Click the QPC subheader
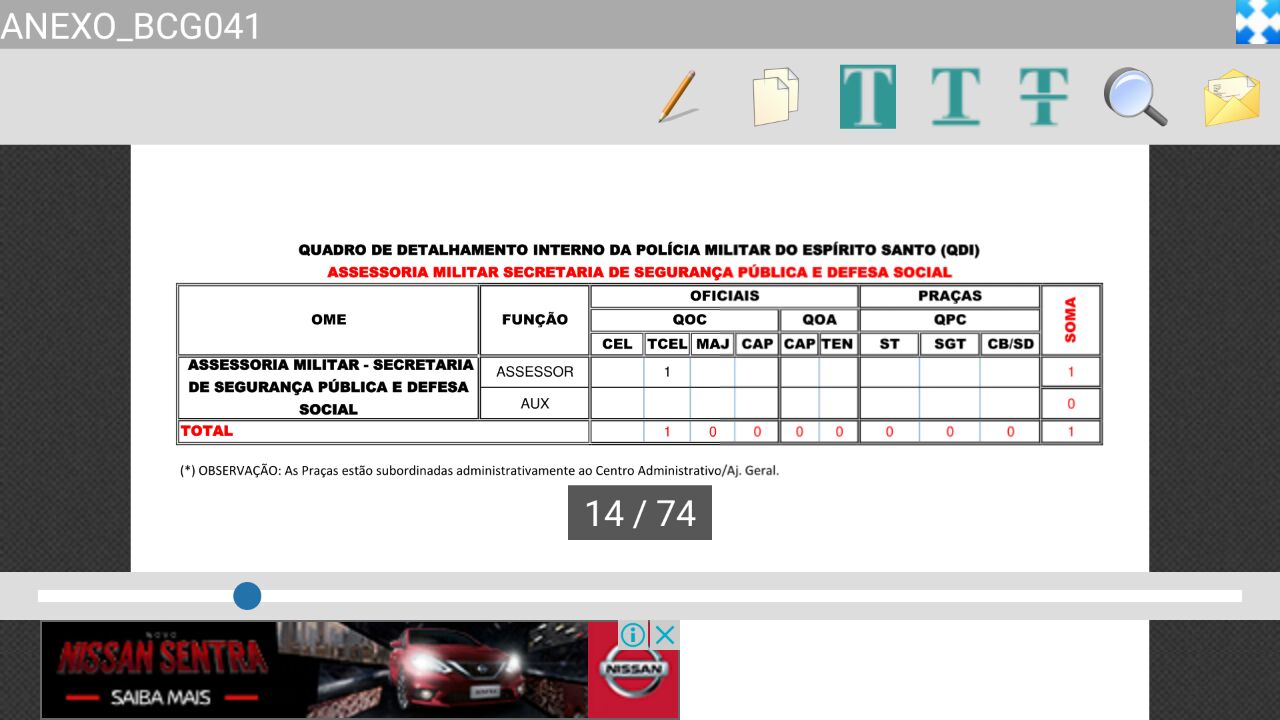This screenshot has width=1280, height=720. coord(950,320)
